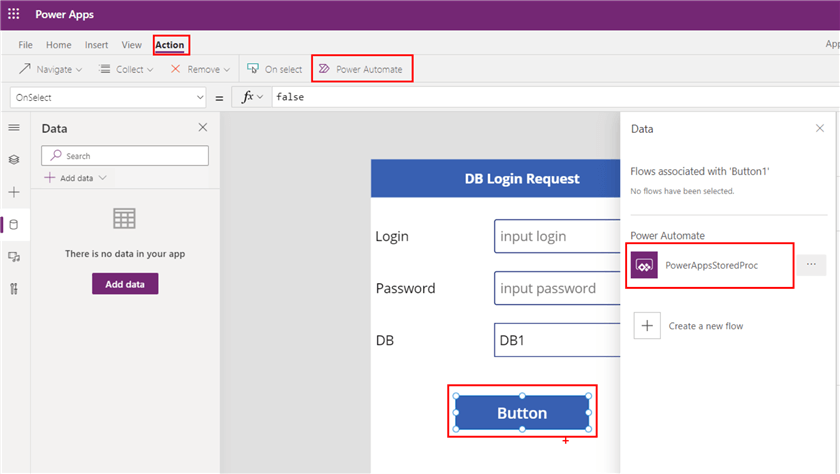Open the app launcher waffle icon

pos(13,14)
